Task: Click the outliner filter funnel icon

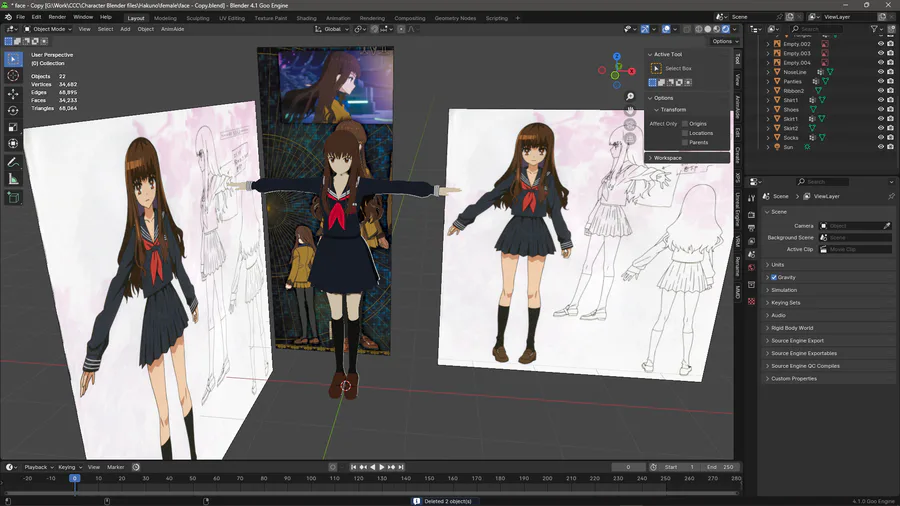Action: 874,29
